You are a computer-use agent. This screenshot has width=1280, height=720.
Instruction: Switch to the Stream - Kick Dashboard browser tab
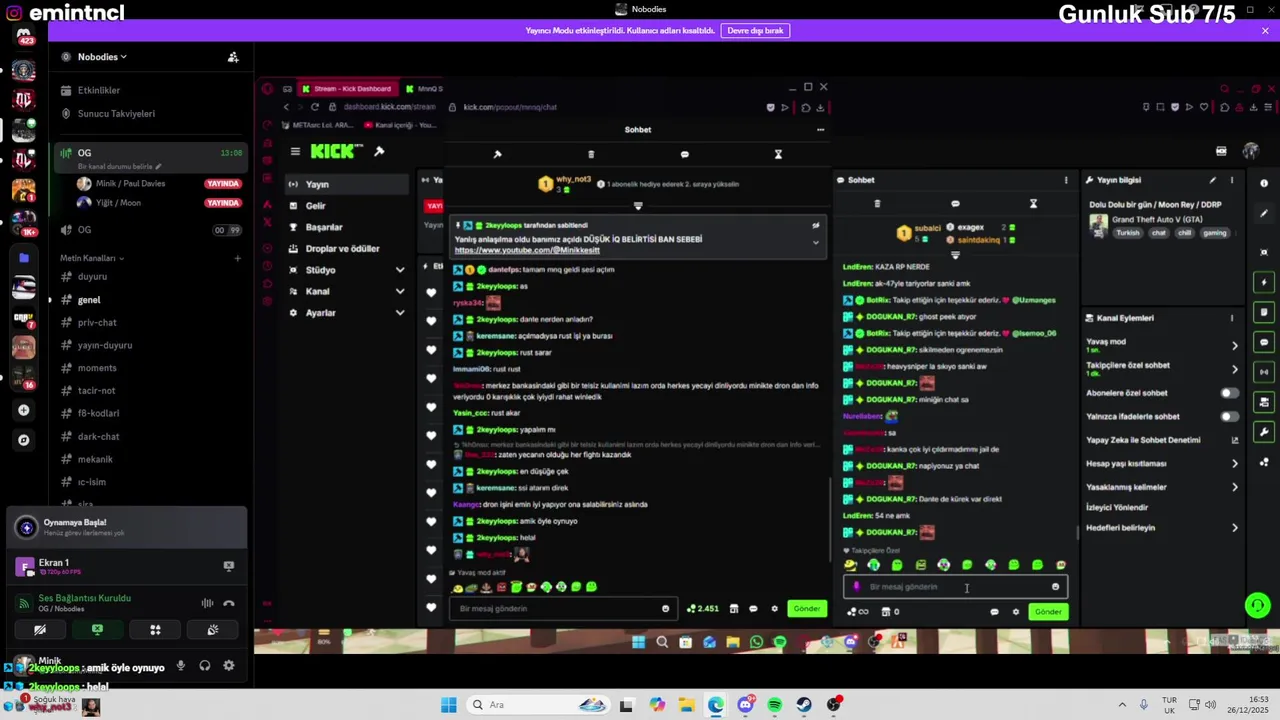[347, 88]
